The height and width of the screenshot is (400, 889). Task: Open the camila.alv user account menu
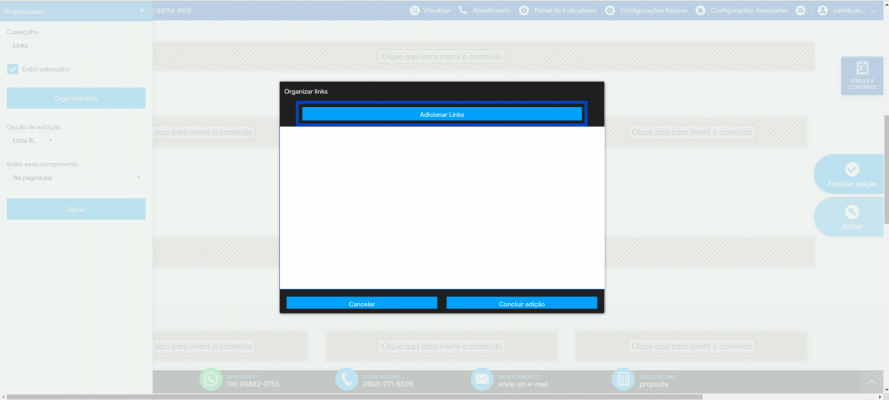pyautogui.click(x=848, y=11)
